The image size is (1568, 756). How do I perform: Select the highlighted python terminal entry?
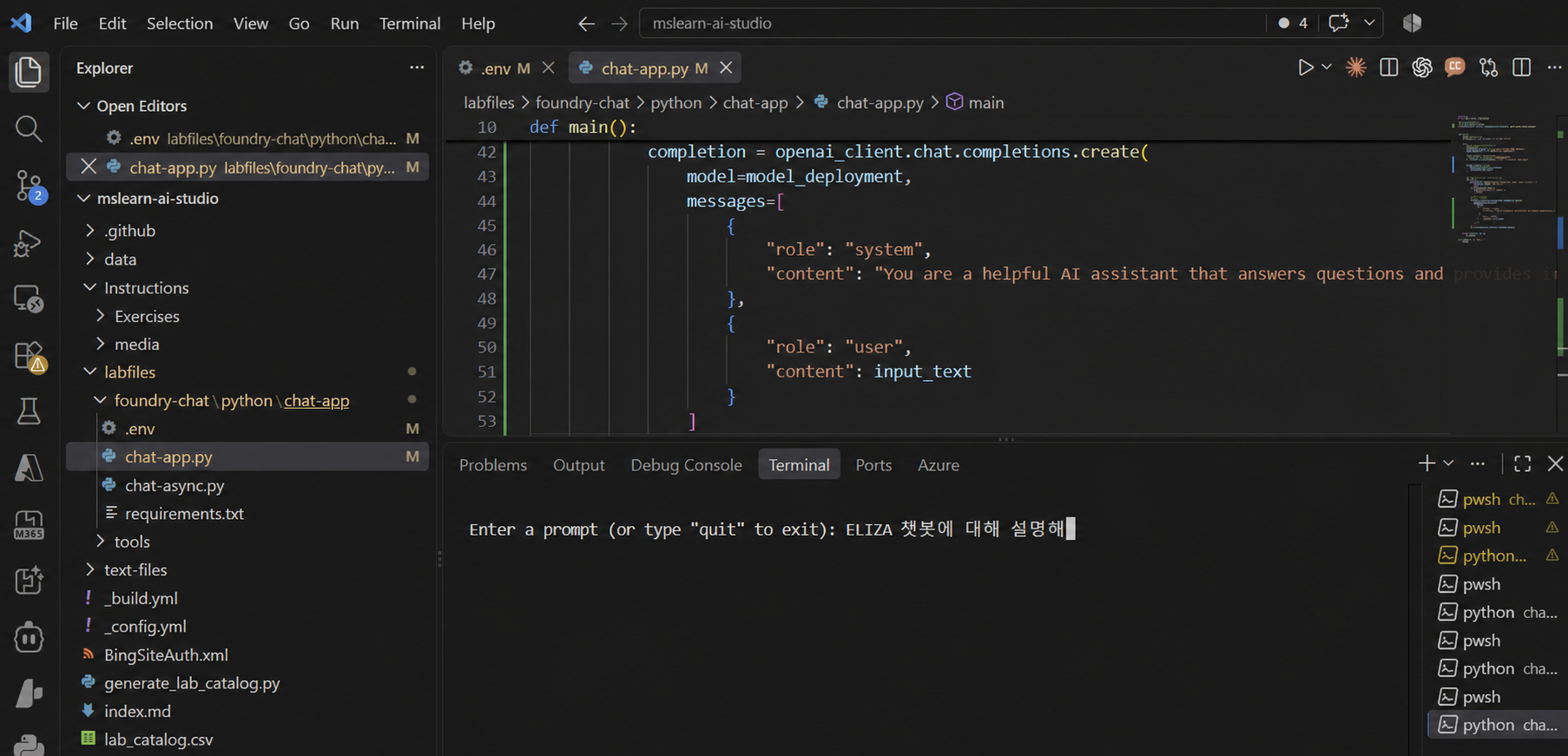(x=1498, y=725)
